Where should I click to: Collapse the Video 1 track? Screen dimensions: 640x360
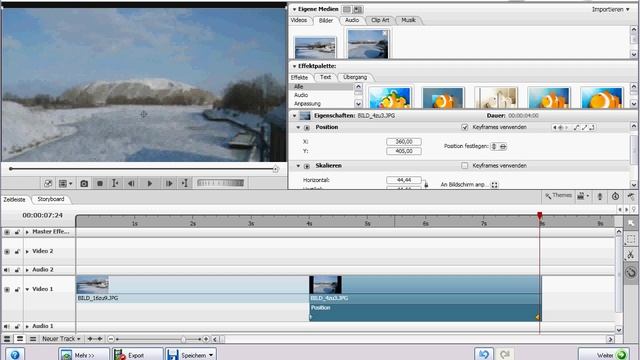click(x=27, y=289)
